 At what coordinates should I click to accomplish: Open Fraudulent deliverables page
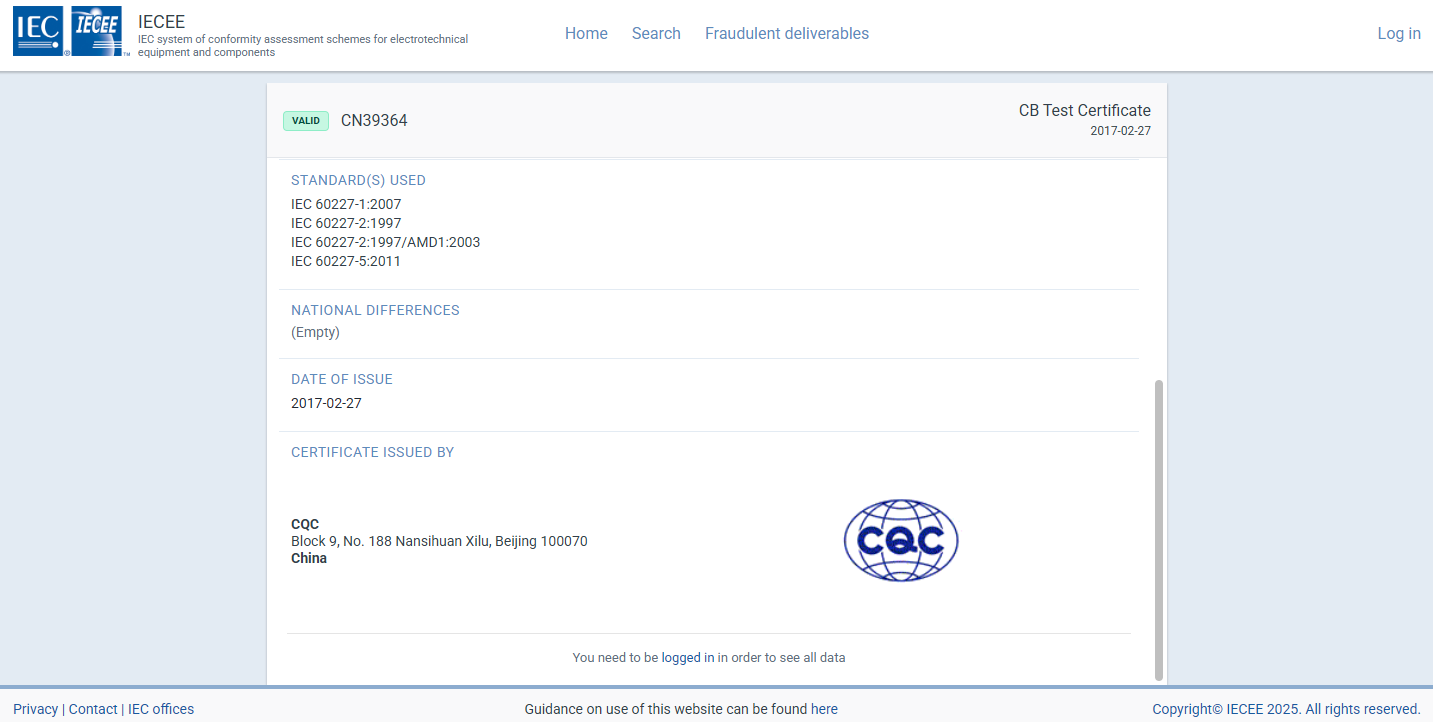(787, 33)
